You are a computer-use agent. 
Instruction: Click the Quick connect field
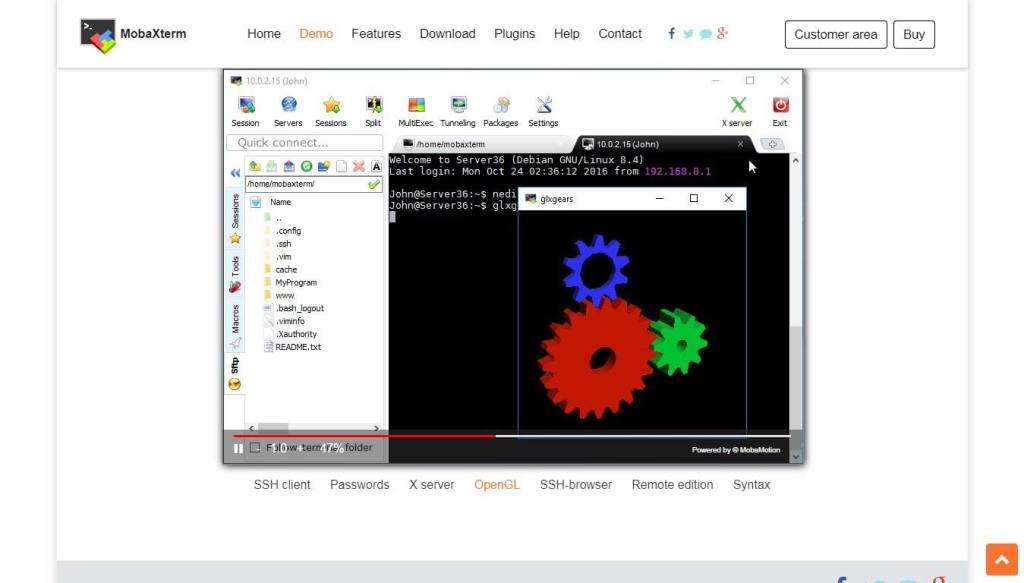[305, 142]
